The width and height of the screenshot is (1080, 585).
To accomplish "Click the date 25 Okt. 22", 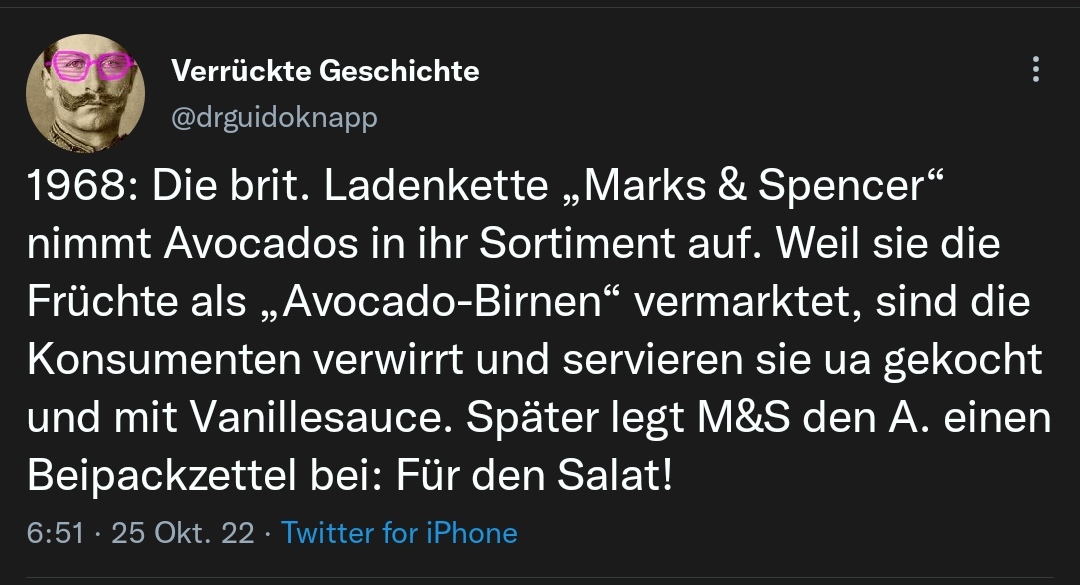I will 183,532.
